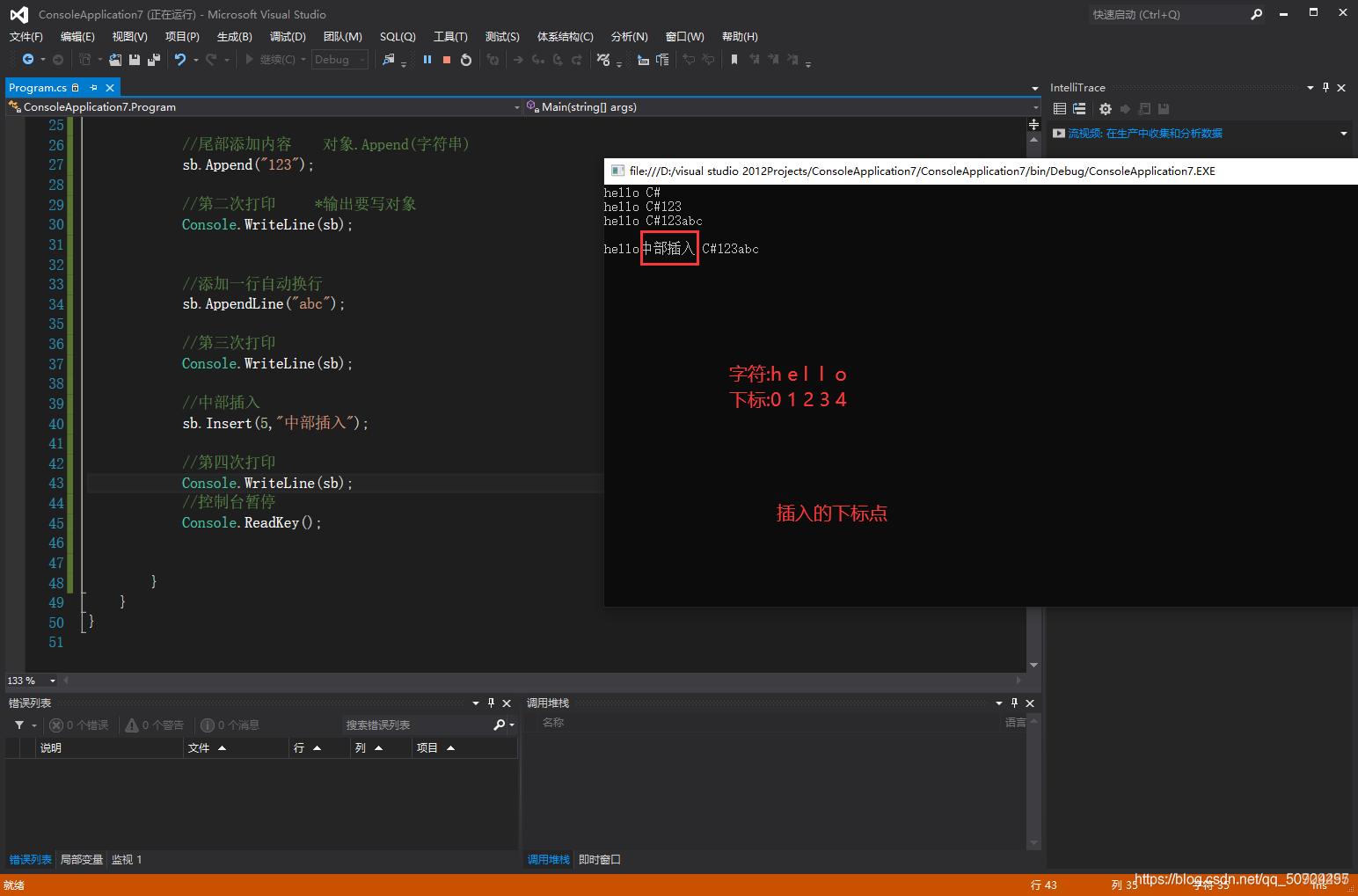Click the editor horizontal scrollbar track
Viewport: 1358px width, 896px height.
[x=542, y=681]
